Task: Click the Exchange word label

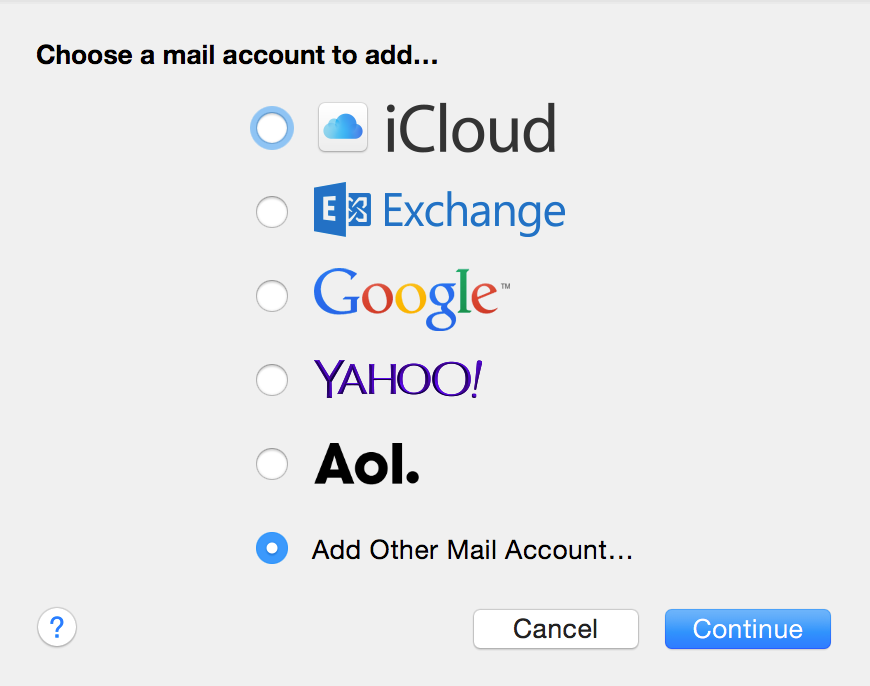Action: click(474, 212)
